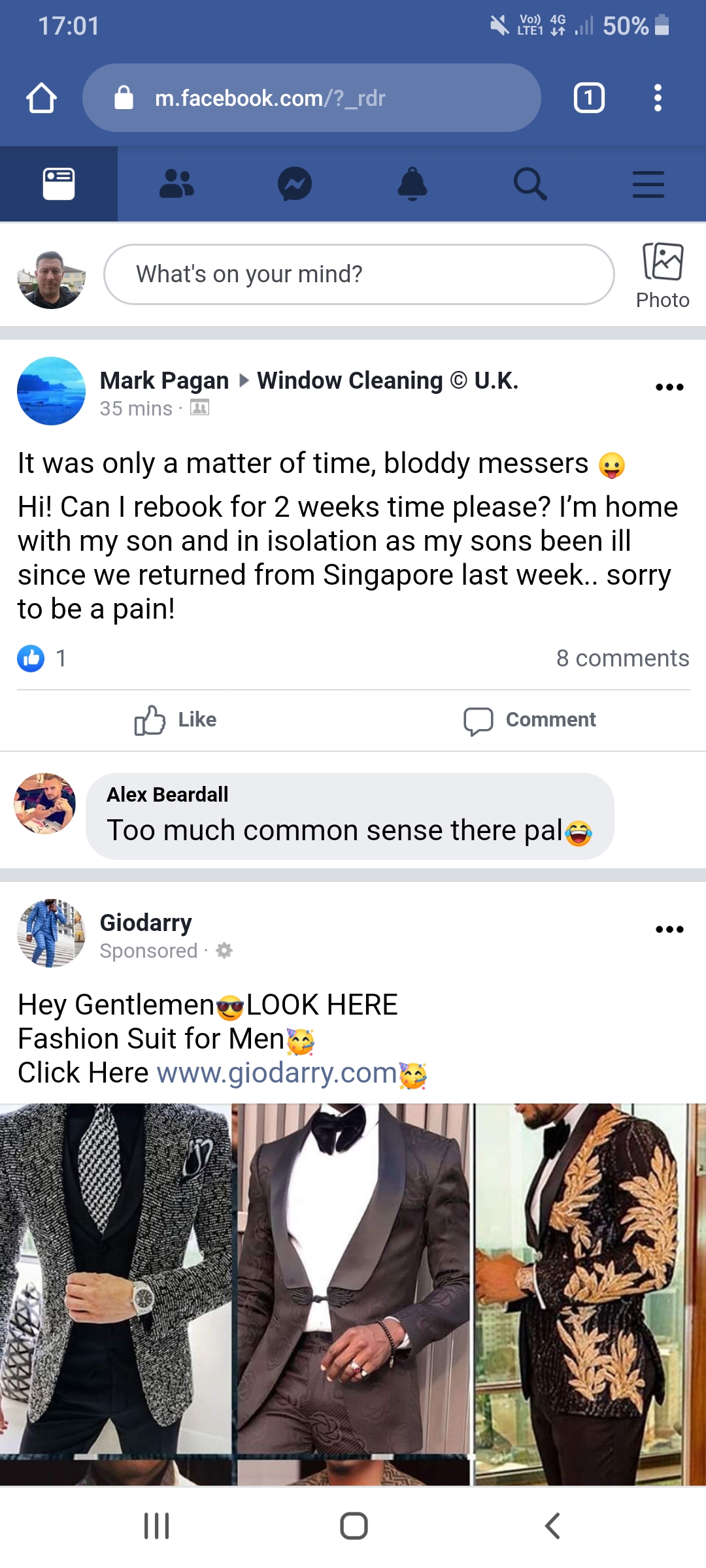This screenshot has width=706, height=1568.
Task: Open the notifications bell
Action: click(x=412, y=184)
